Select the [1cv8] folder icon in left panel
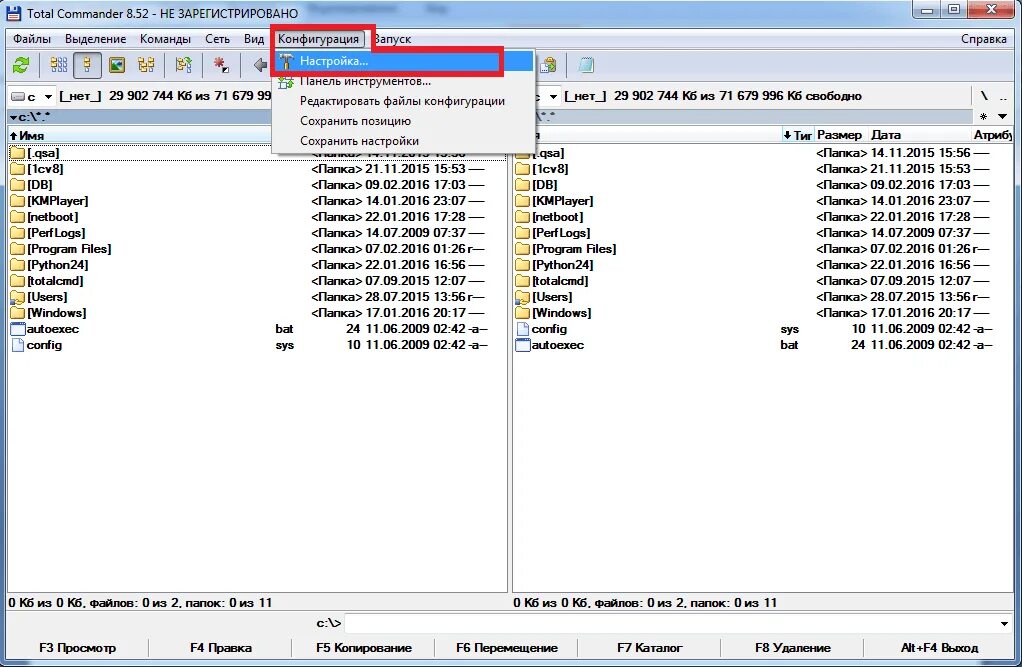Viewport: 1022px width, 667px height. point(18,169)
